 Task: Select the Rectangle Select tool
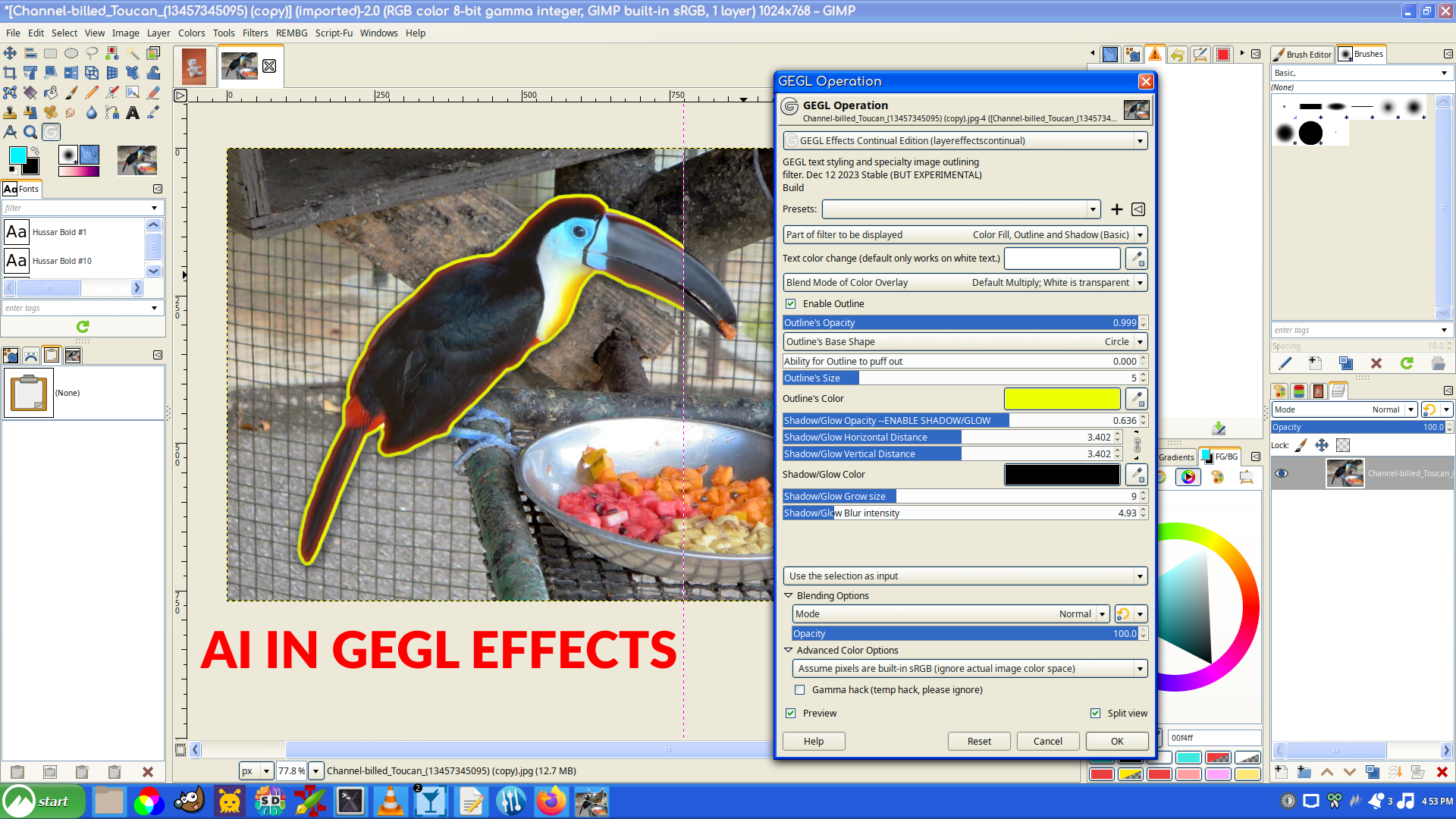point(51,53)
